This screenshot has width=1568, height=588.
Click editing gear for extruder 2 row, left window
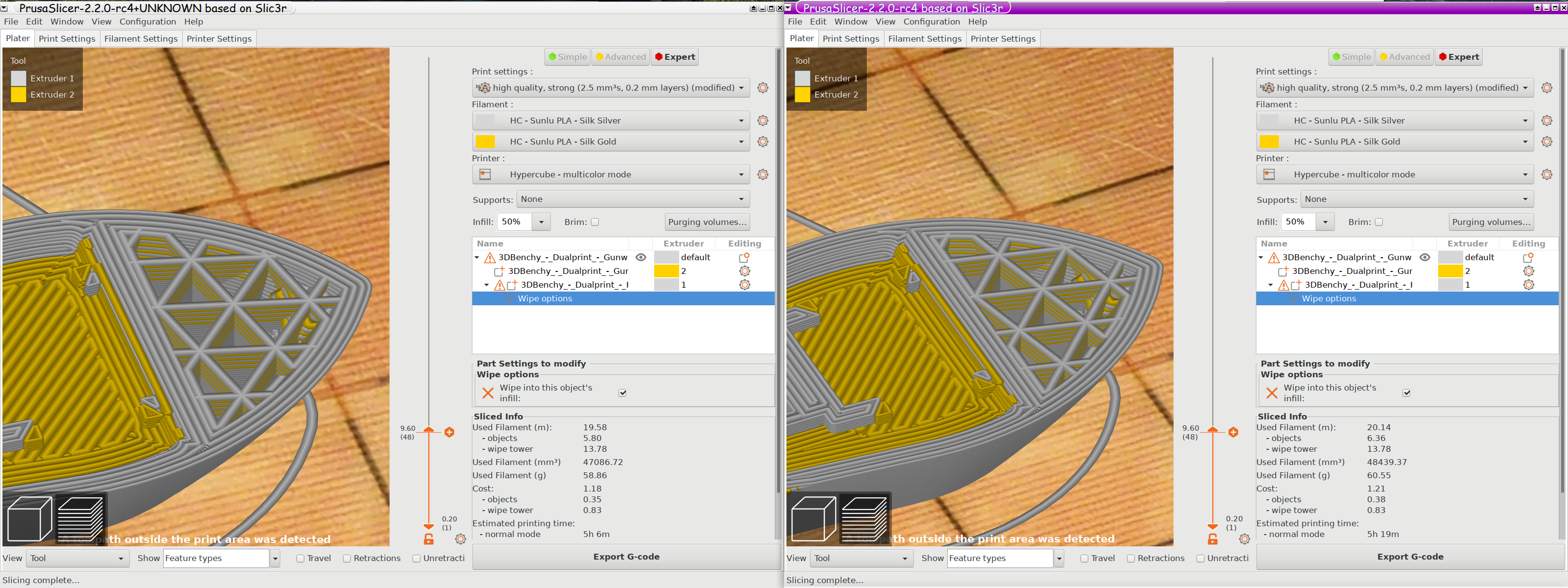coord(744,271)
